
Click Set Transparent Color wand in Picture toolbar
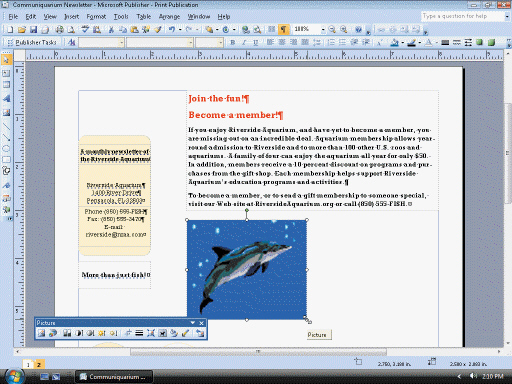[x=185, y=333]
